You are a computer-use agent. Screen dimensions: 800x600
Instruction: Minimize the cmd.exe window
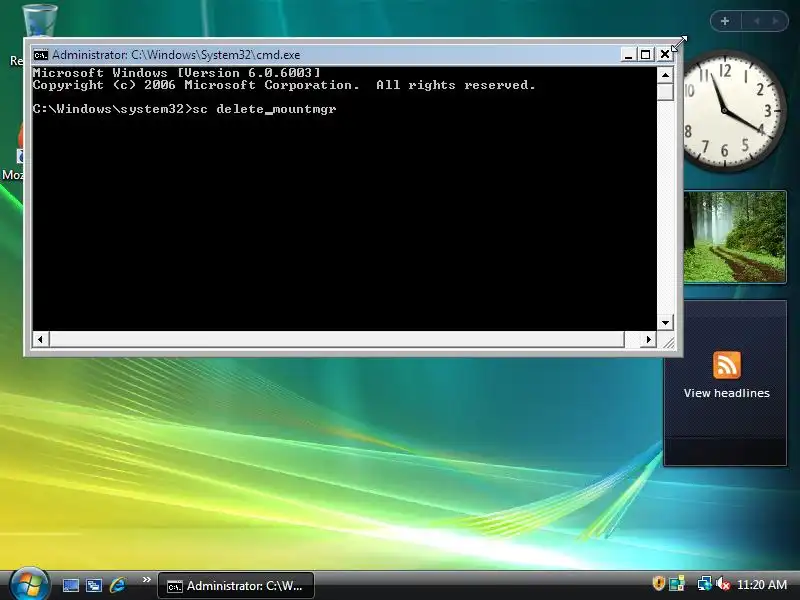click(x=628, y=55)
